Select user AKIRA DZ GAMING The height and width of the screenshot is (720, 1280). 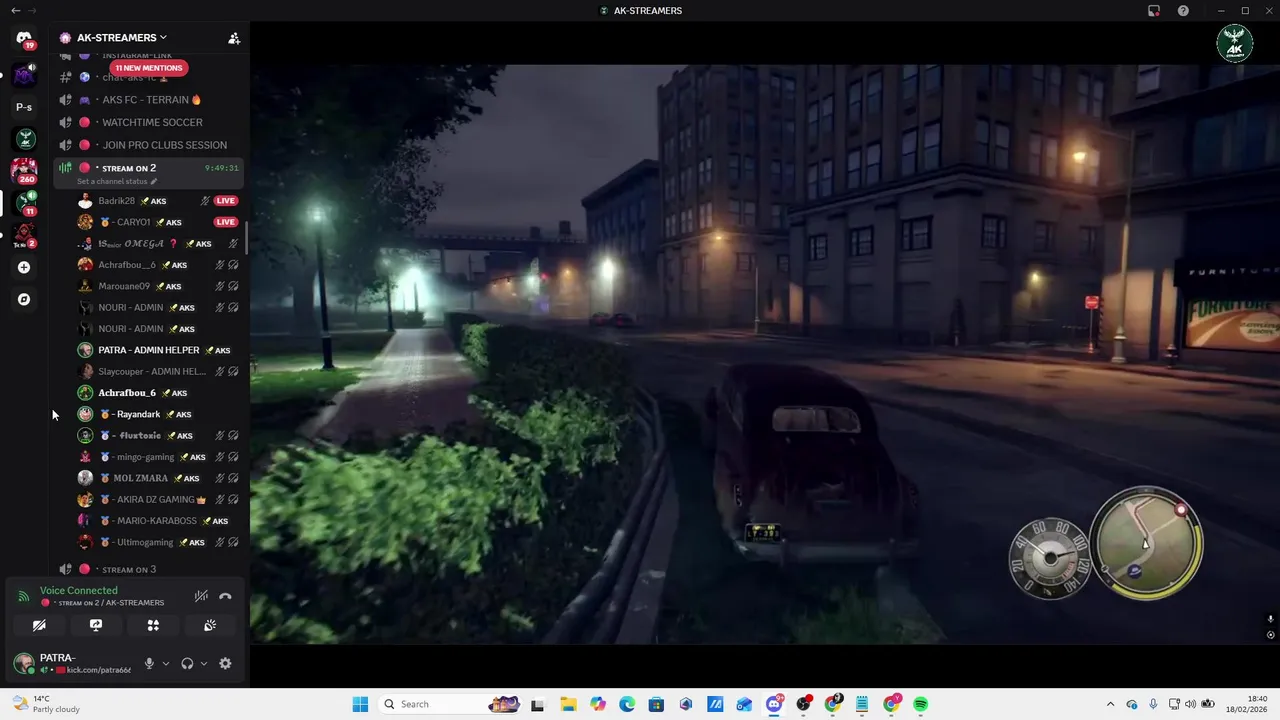point(158,499)
